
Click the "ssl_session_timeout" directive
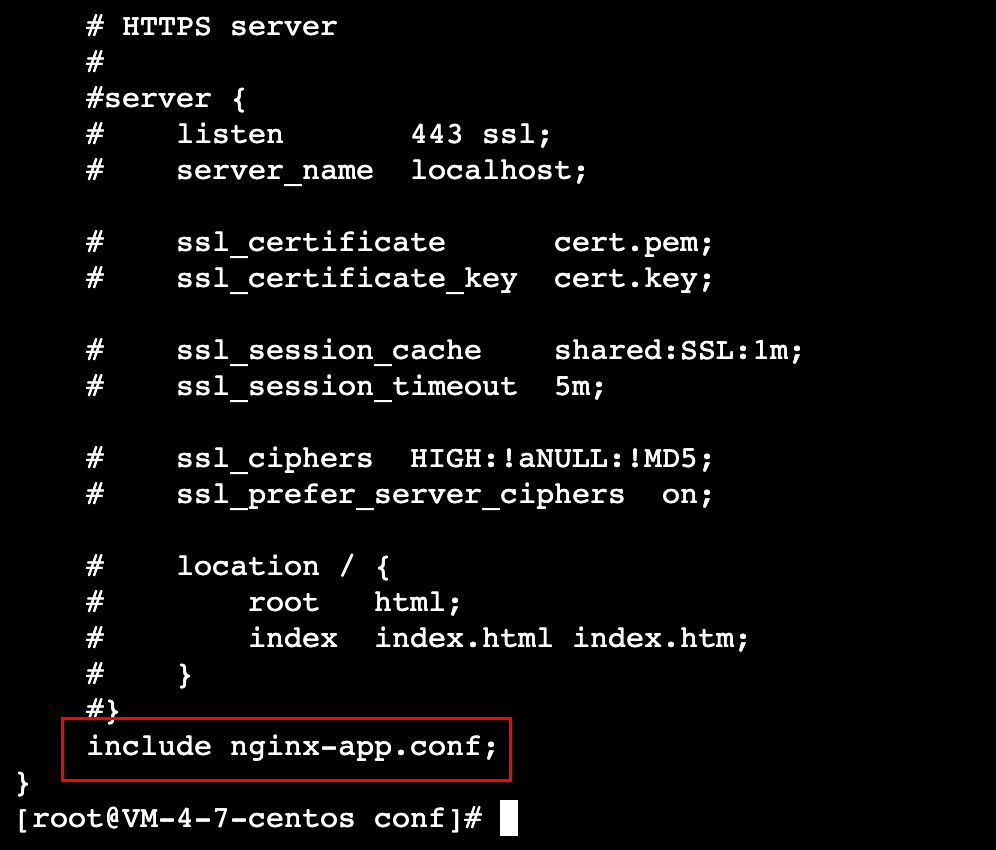click(x=346, y=386)
